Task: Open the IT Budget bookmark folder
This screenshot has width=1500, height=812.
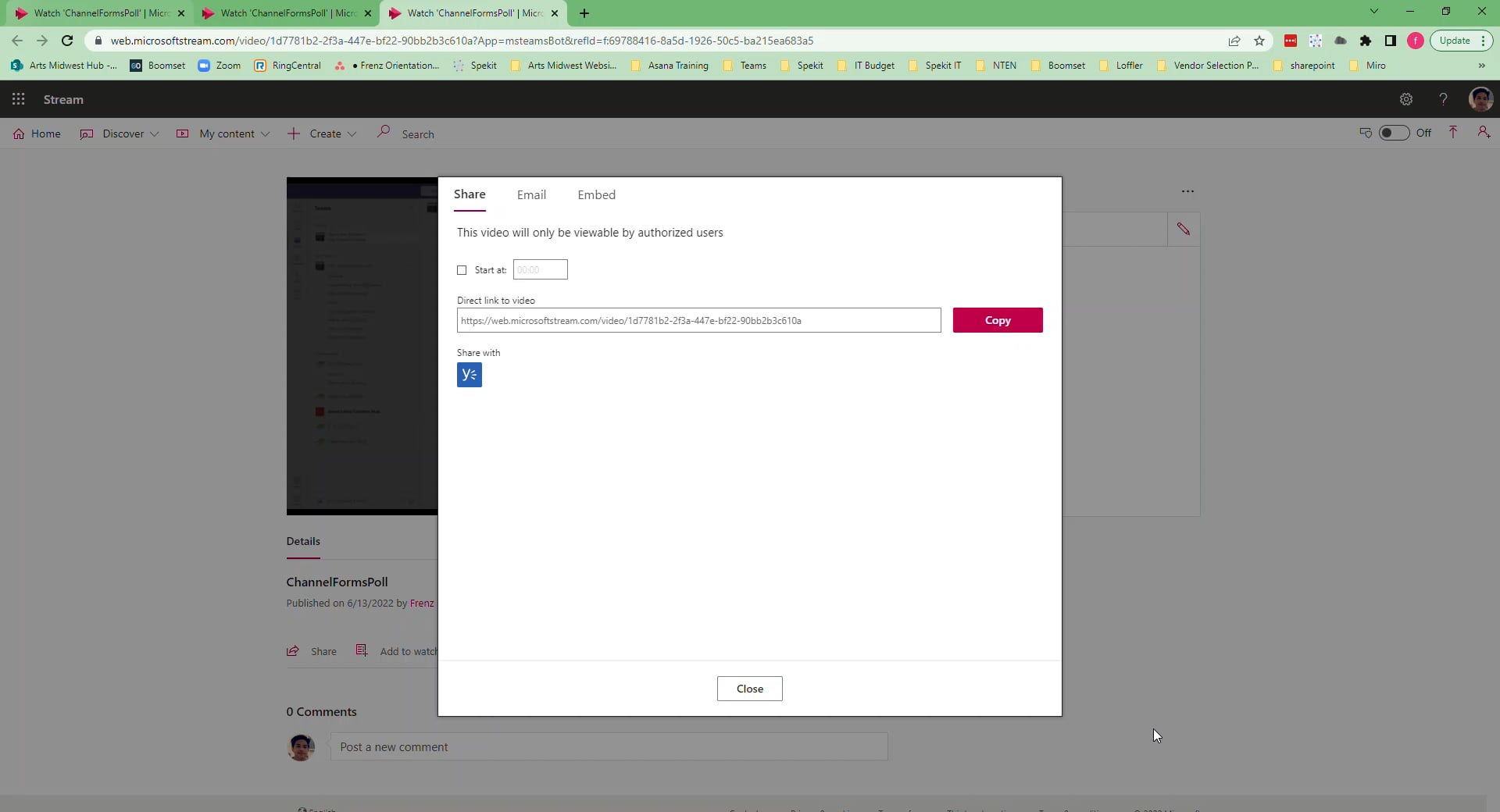Action: [x=866, y=66]
